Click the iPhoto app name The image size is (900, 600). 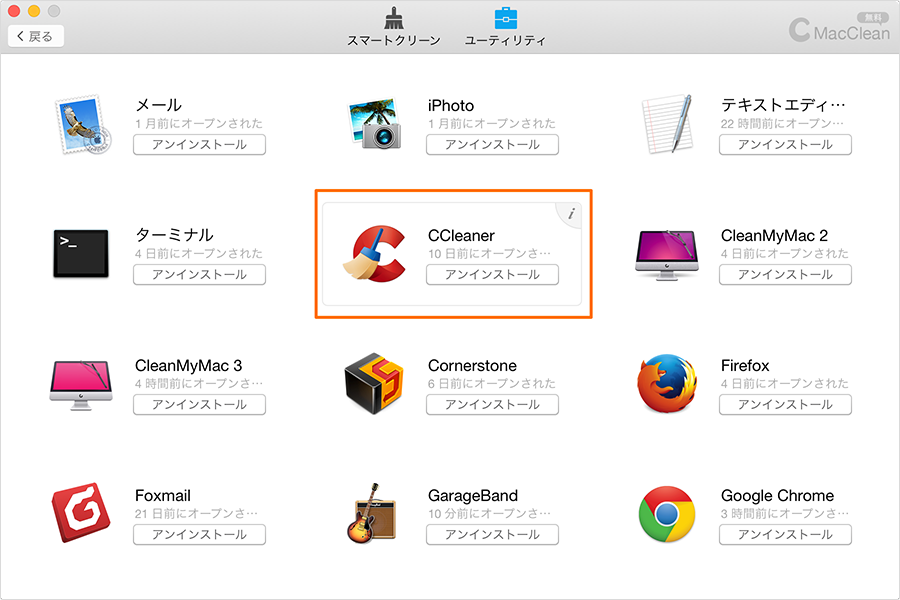451,106
